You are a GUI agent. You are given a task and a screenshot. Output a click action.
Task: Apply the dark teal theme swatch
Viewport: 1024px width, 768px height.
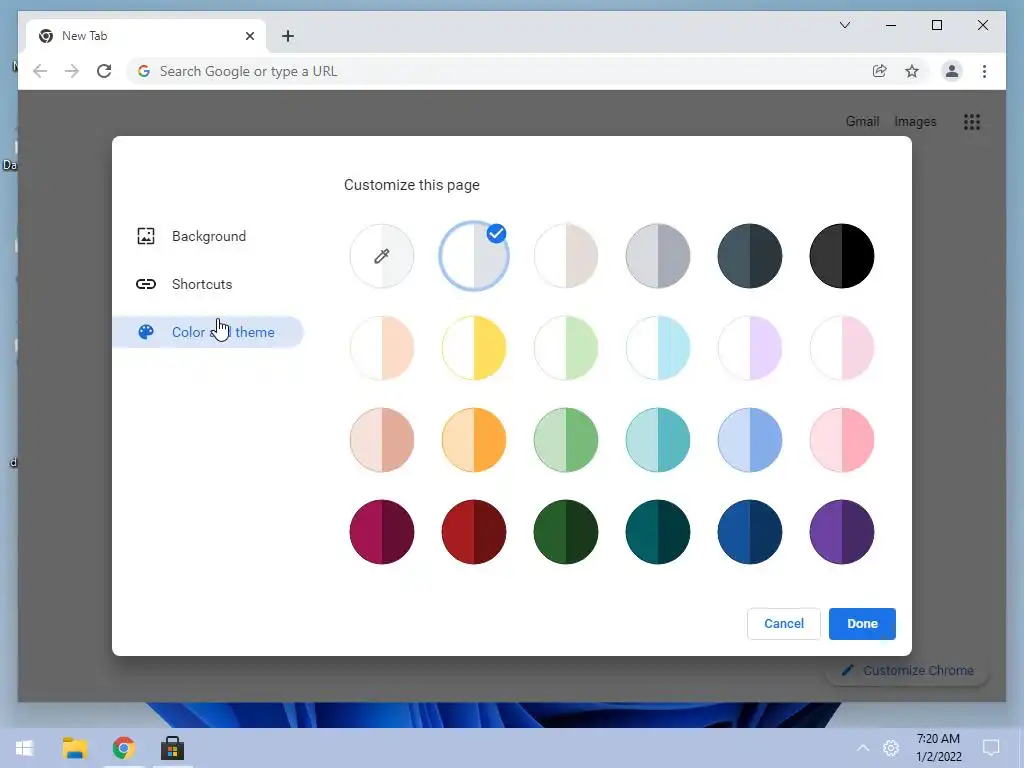pos(658,532)
